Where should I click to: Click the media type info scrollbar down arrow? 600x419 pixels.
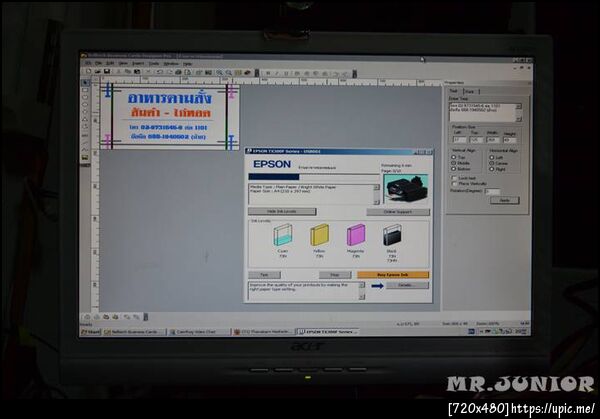[376, 202]
